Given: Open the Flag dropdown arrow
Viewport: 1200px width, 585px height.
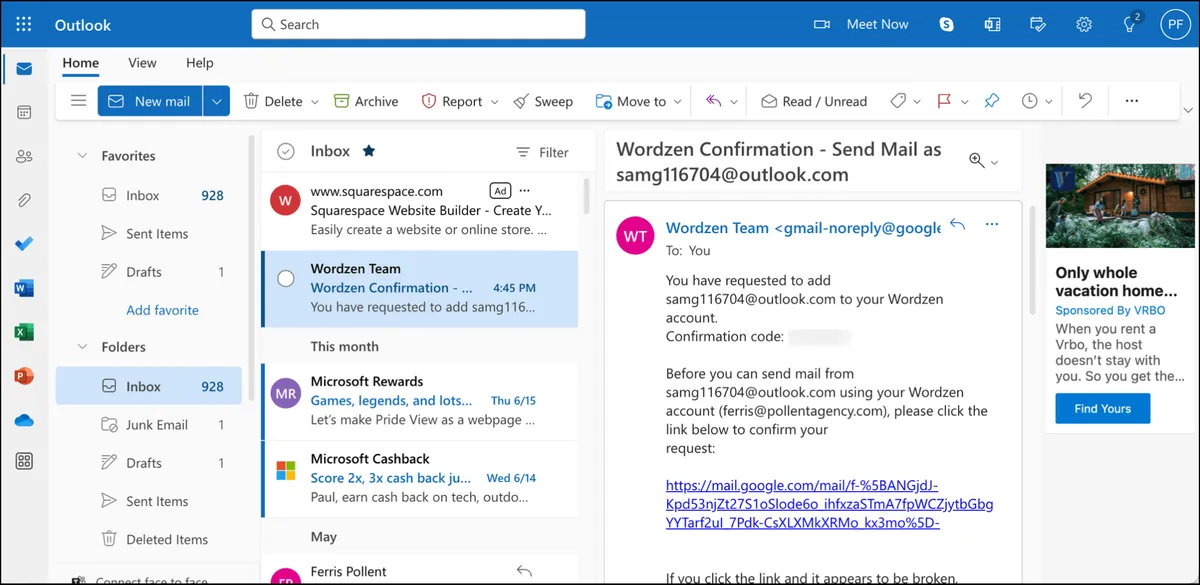Looking at the screenshot, I should tap(965, 102).
